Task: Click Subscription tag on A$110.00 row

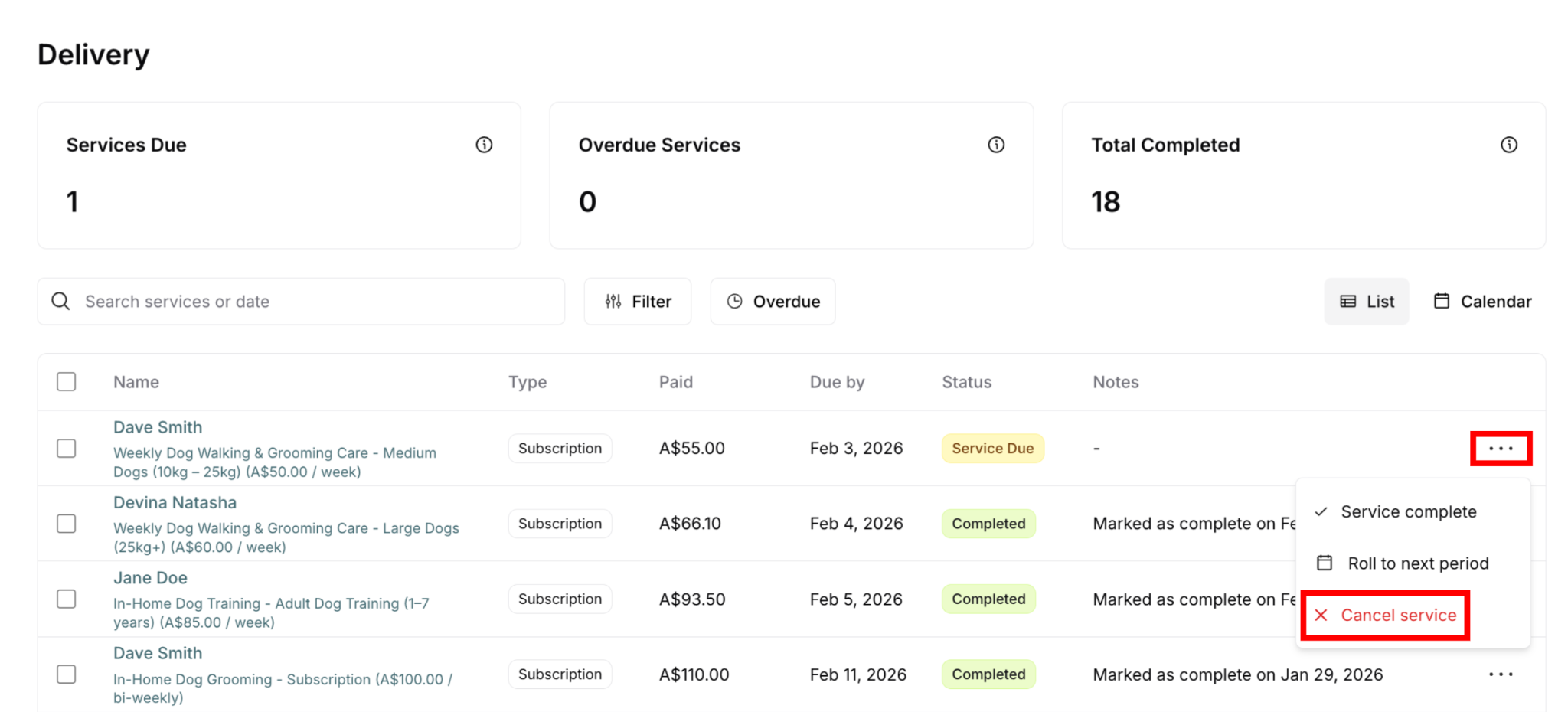Action: coord(560,674)
